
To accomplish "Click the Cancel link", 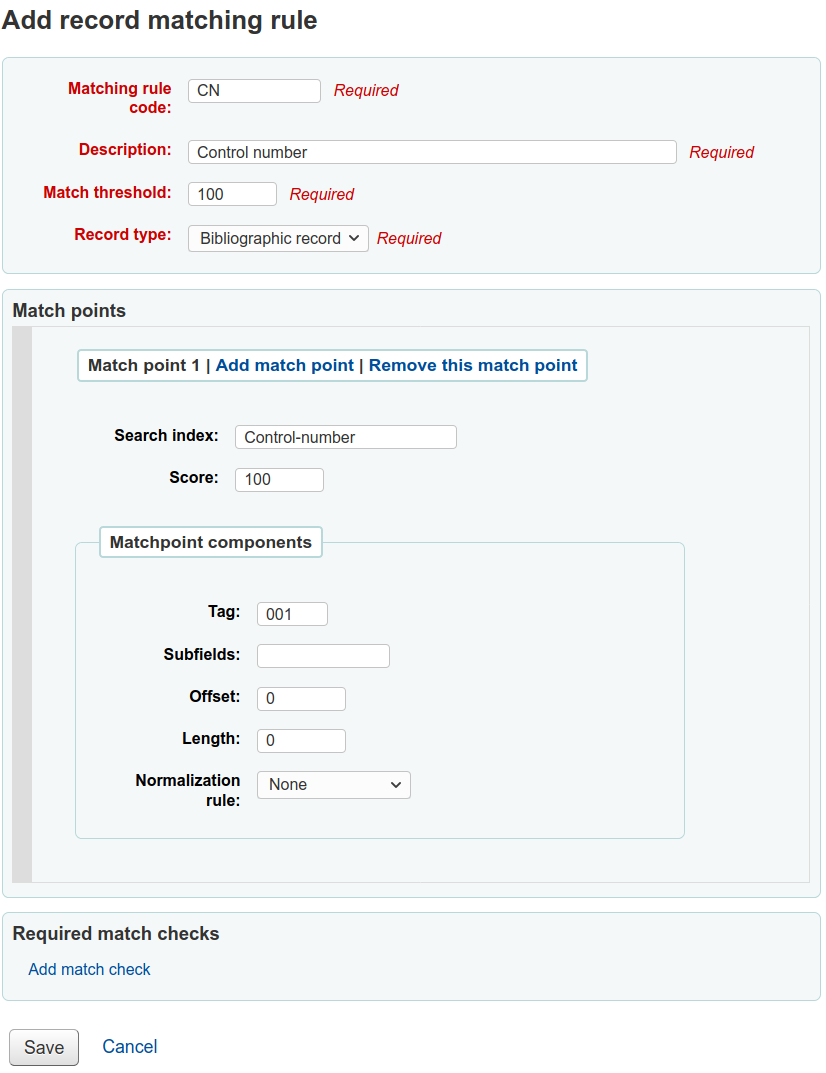I will tap(130, 1047).
